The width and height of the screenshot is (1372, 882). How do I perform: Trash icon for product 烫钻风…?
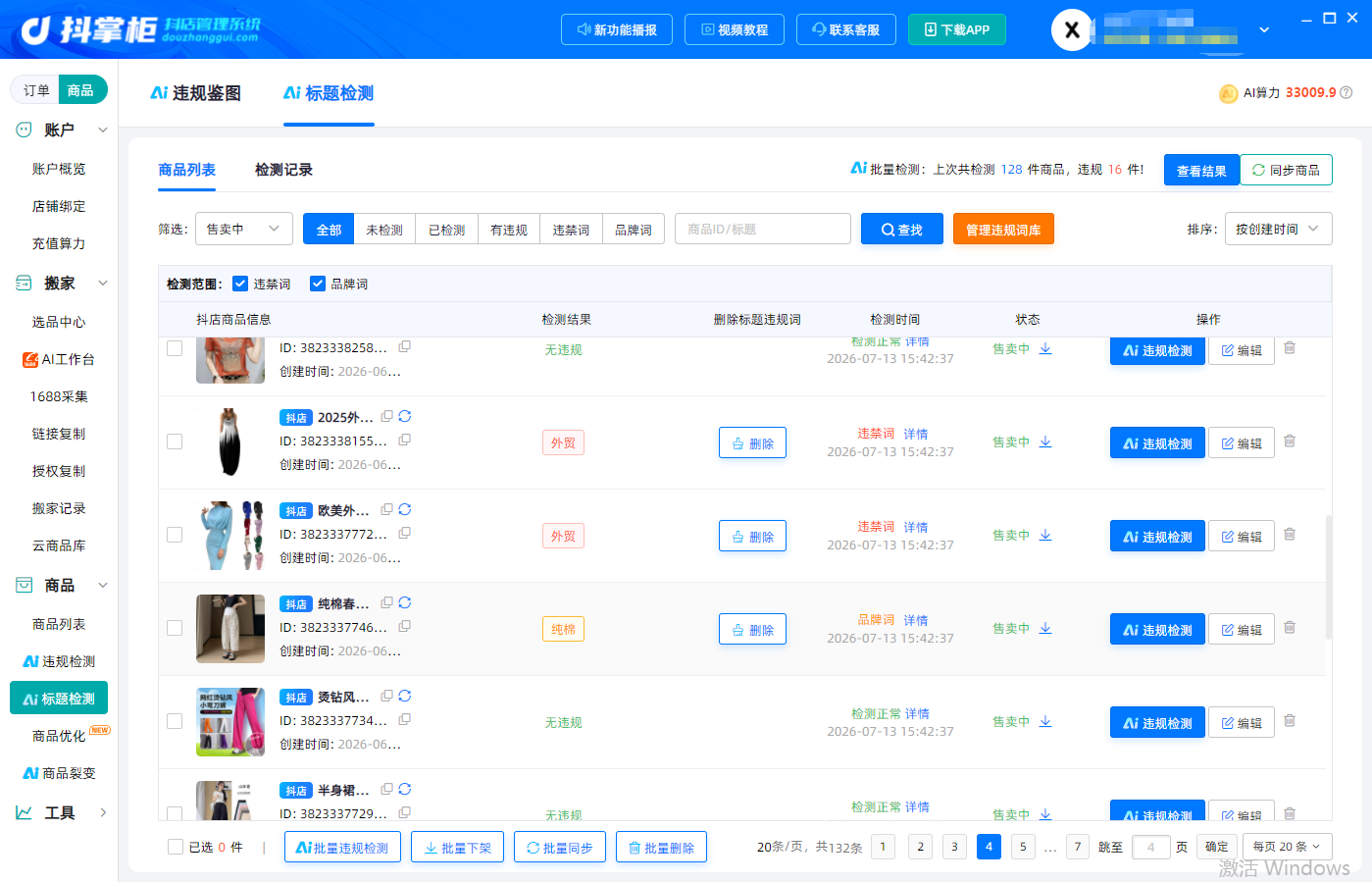coord(1290,720)
